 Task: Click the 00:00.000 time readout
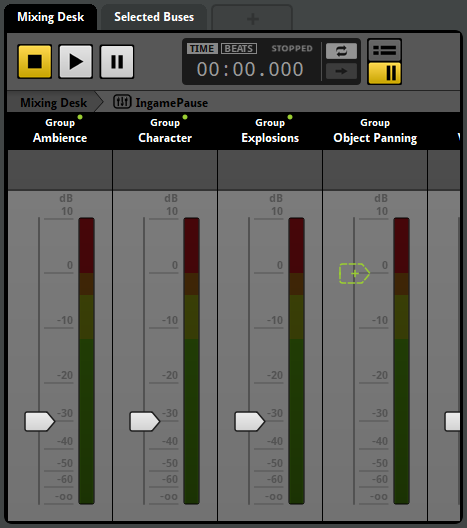point(250,69)
